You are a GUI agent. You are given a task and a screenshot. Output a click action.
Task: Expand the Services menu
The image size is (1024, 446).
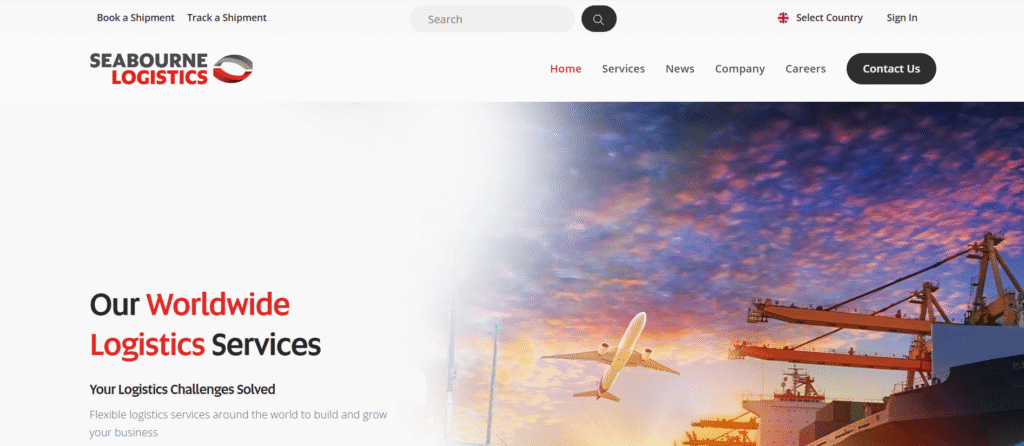623,69
